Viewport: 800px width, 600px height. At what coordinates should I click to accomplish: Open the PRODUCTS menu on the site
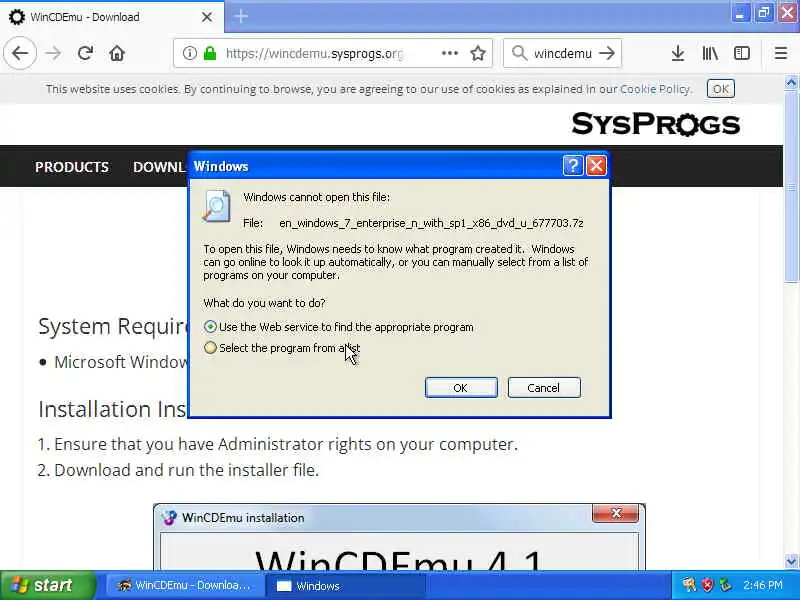tap(71, 167)
